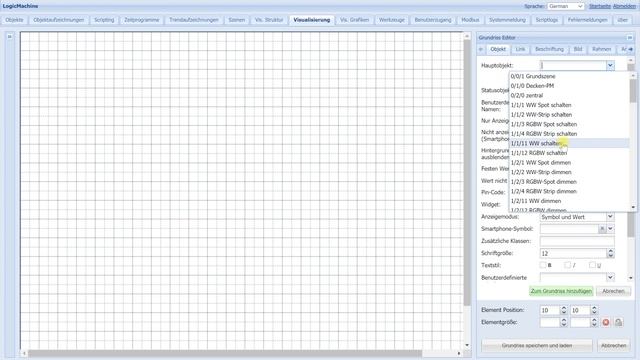Switch editor to the Bild tab

[x=578, y=49]
